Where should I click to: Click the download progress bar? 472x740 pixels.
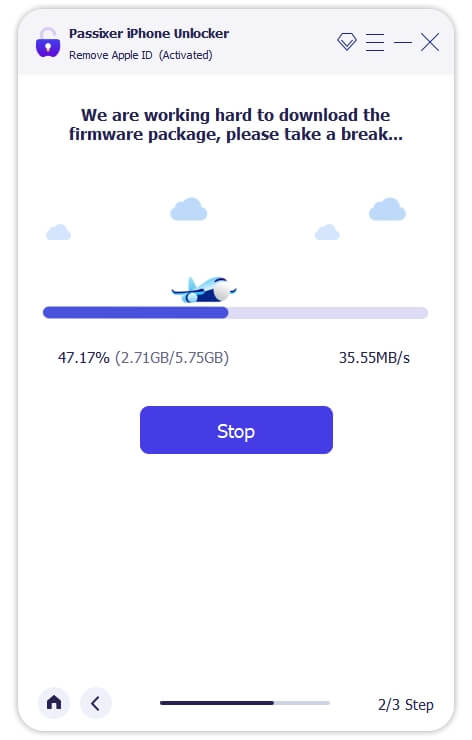[236, 312]
